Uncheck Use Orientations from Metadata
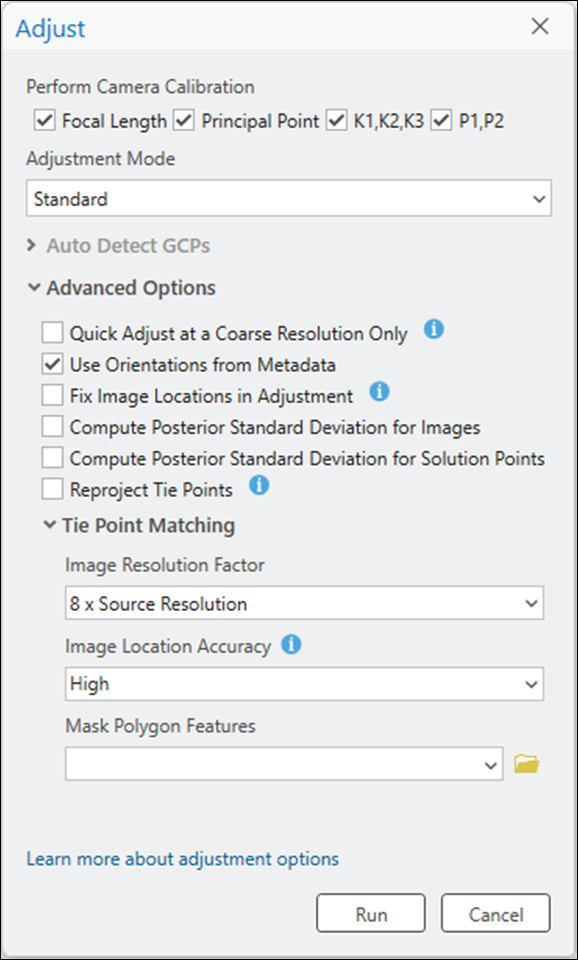The image size is (578, 960). pos(52,366)
